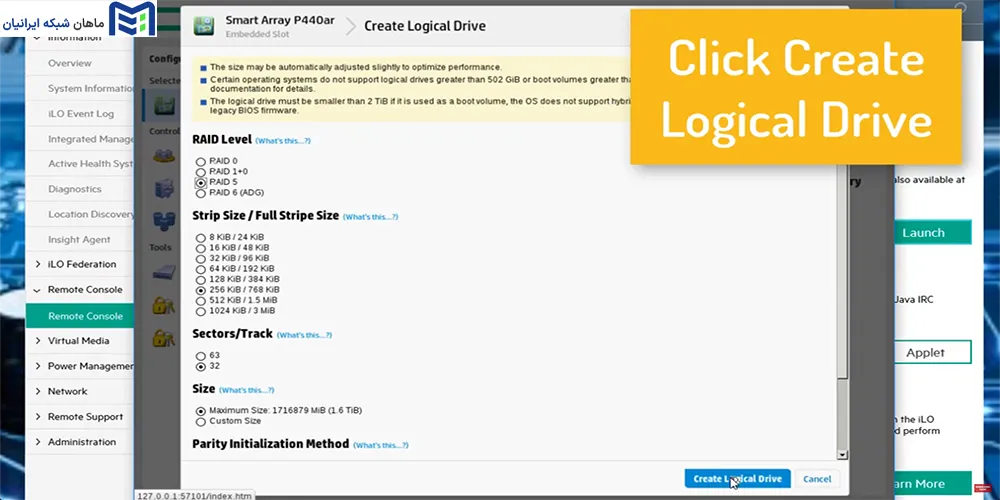Select Custom Size option
Screen dimensions: 1000x500
pos(201,422)
